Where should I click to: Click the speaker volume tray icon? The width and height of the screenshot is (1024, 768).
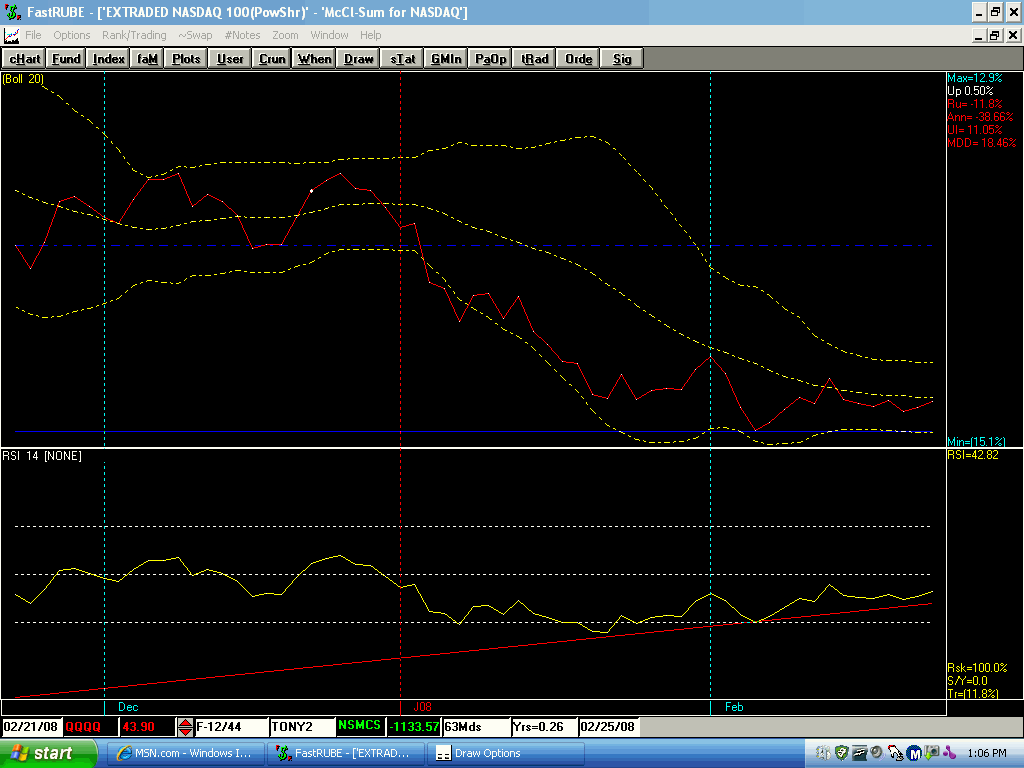(876, 753)
